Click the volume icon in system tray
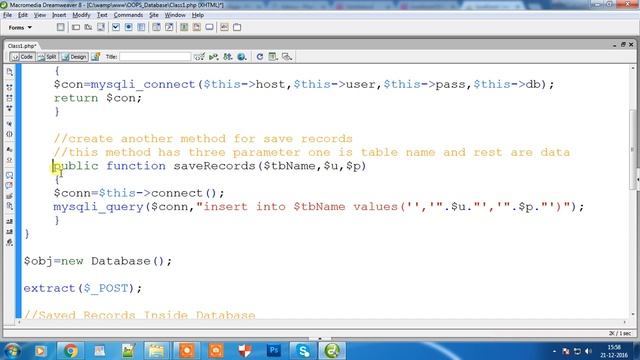The height and width of the screenshot is (360, 640). 588,351
